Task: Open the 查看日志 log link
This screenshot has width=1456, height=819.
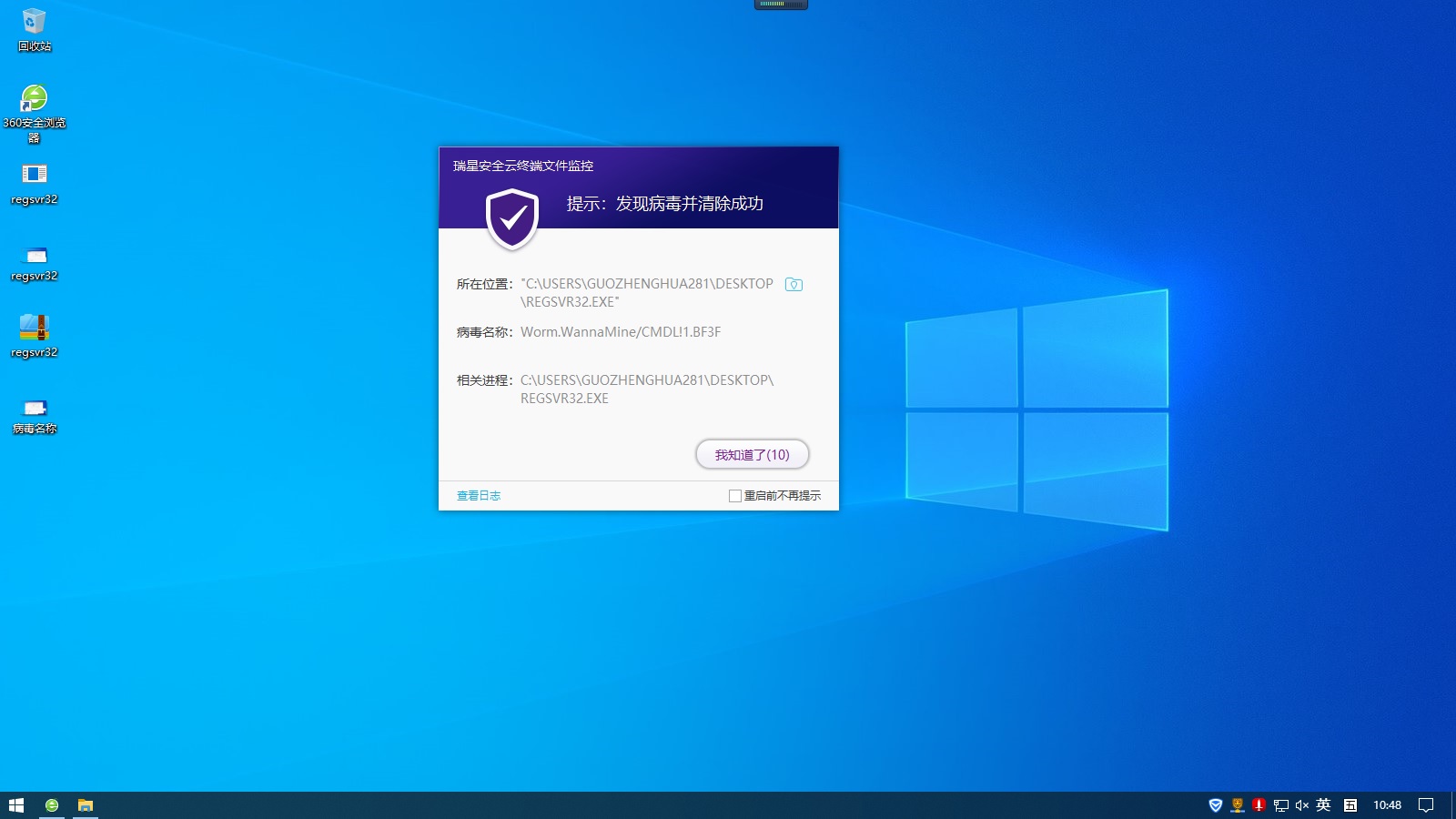Action: click(478, 496)
